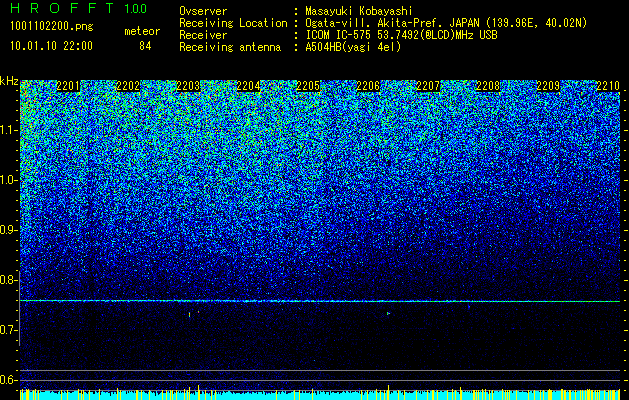Click the 1.0 frequency axis label
Image resolution: width=629 pixels, height=400 pixels.
coord(8,180)
